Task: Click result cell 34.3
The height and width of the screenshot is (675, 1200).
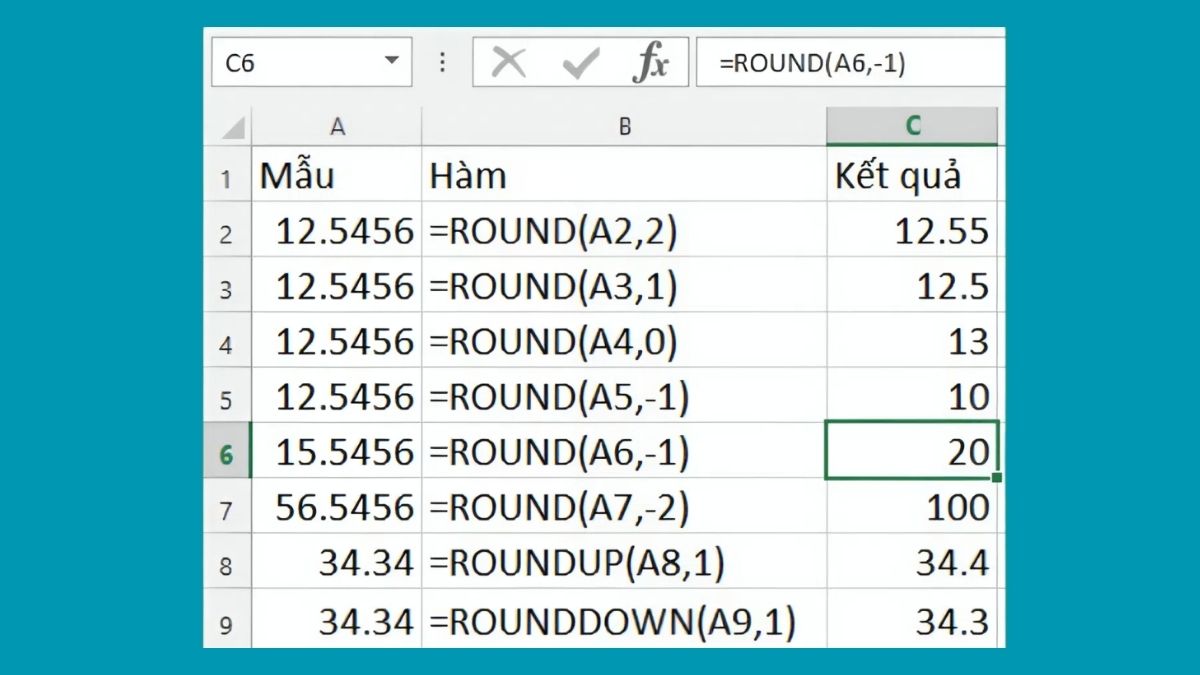Action: pos(912,620)
